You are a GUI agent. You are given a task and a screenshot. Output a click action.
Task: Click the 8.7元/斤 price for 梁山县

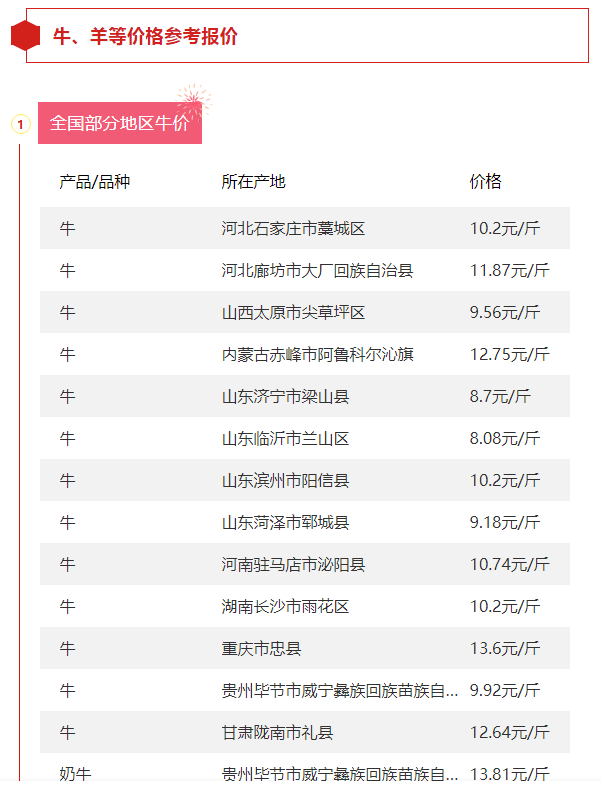click(500, 397)
